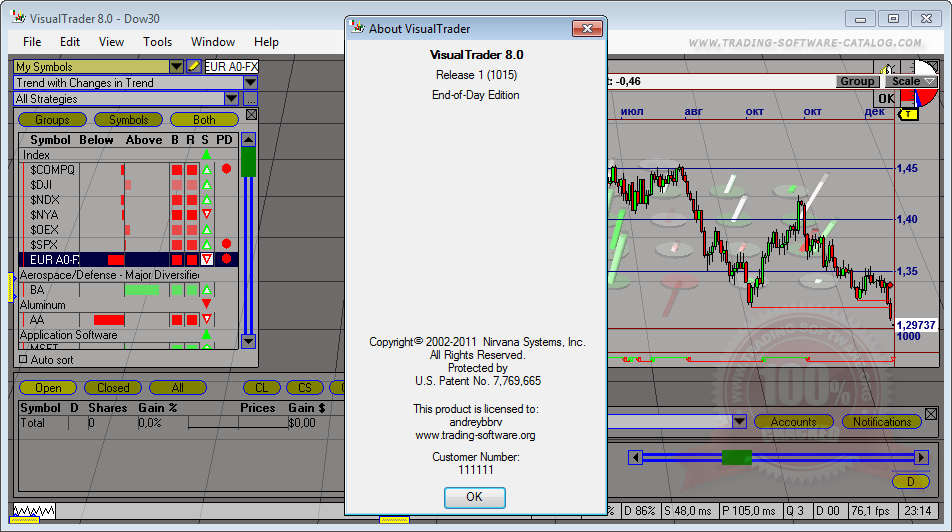
Task: Expand the Trend with Changes in Trend dropdown
Action: pyautogui.click(x=250, y=83)
